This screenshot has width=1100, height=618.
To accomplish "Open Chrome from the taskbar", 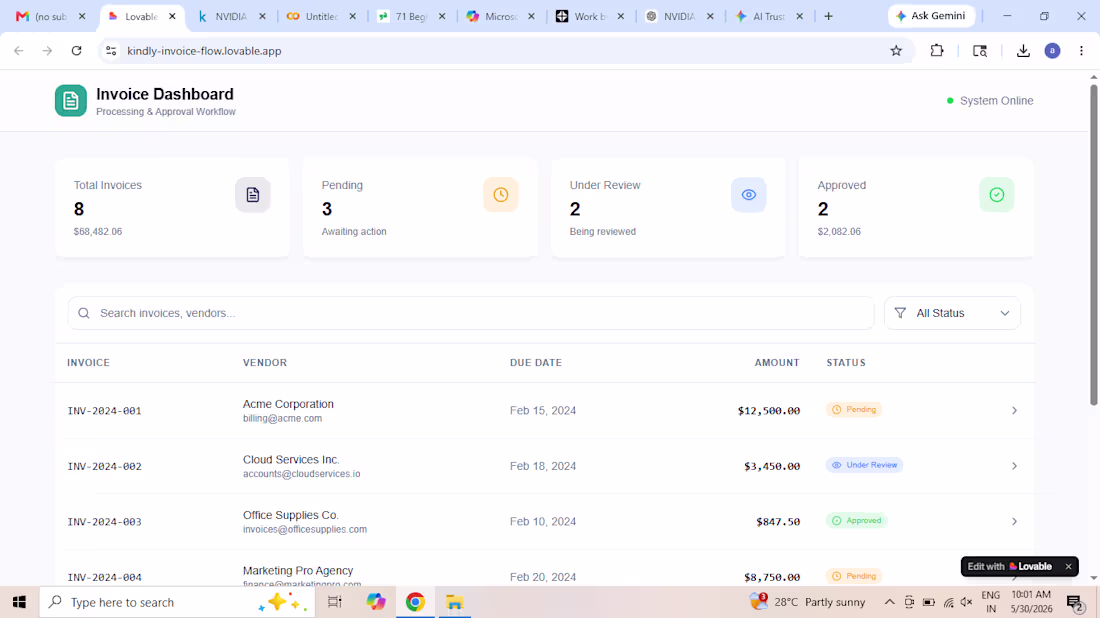I will tap(415, 602).
